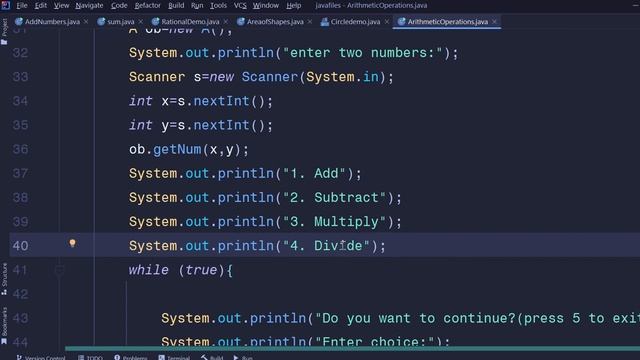Click the while keyword on line 41
The height and width of the screenshot is (360, 640).
149,270
